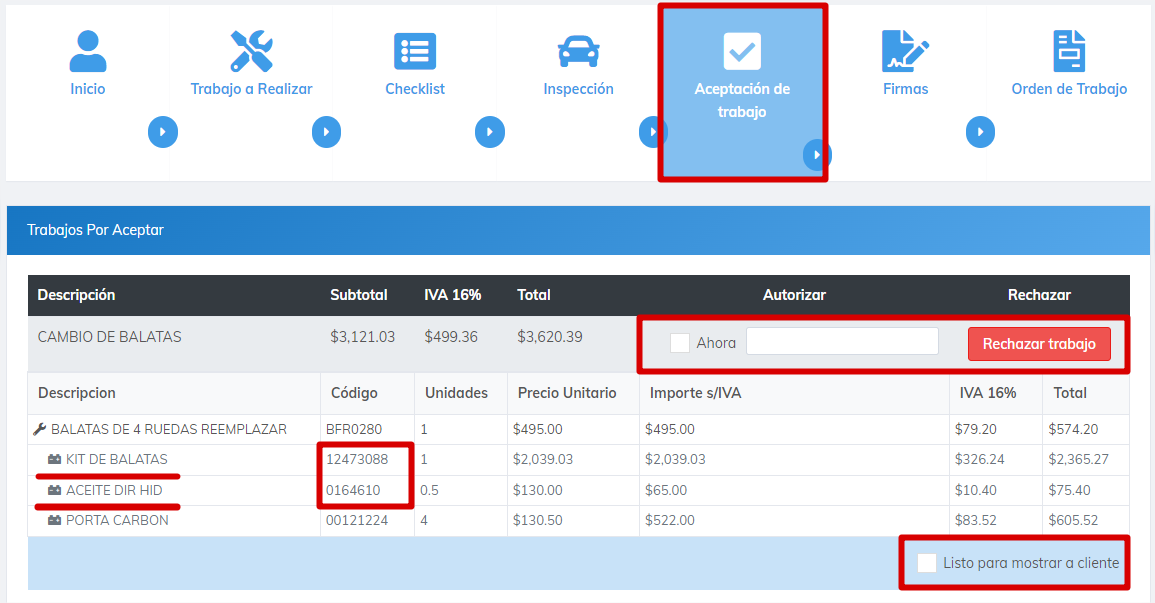
Task: Click the arrow button below Trabajo a Realizar
Action: [x=326, y=132]
